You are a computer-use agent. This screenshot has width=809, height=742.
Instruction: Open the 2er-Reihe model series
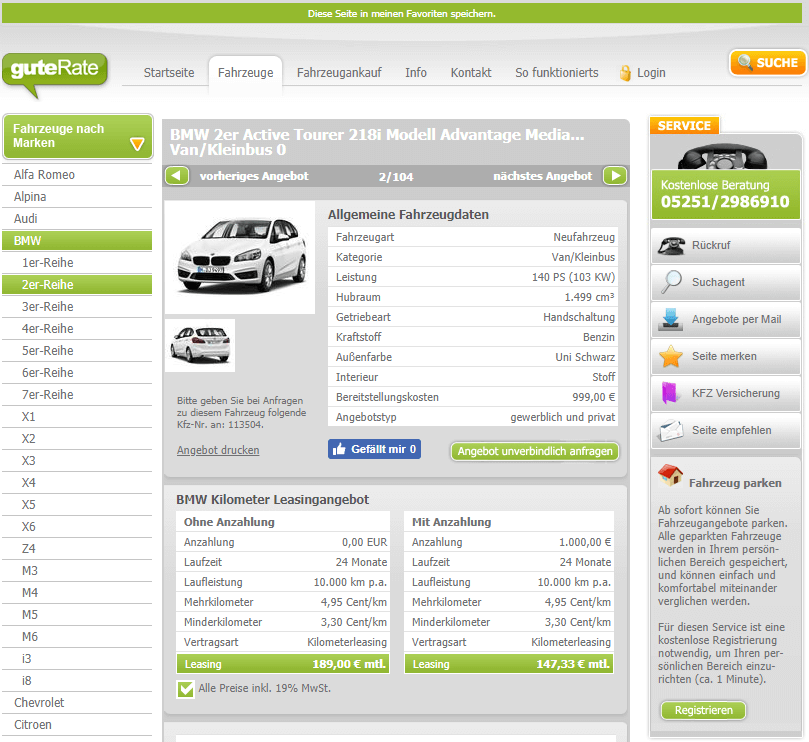point(77,285)
